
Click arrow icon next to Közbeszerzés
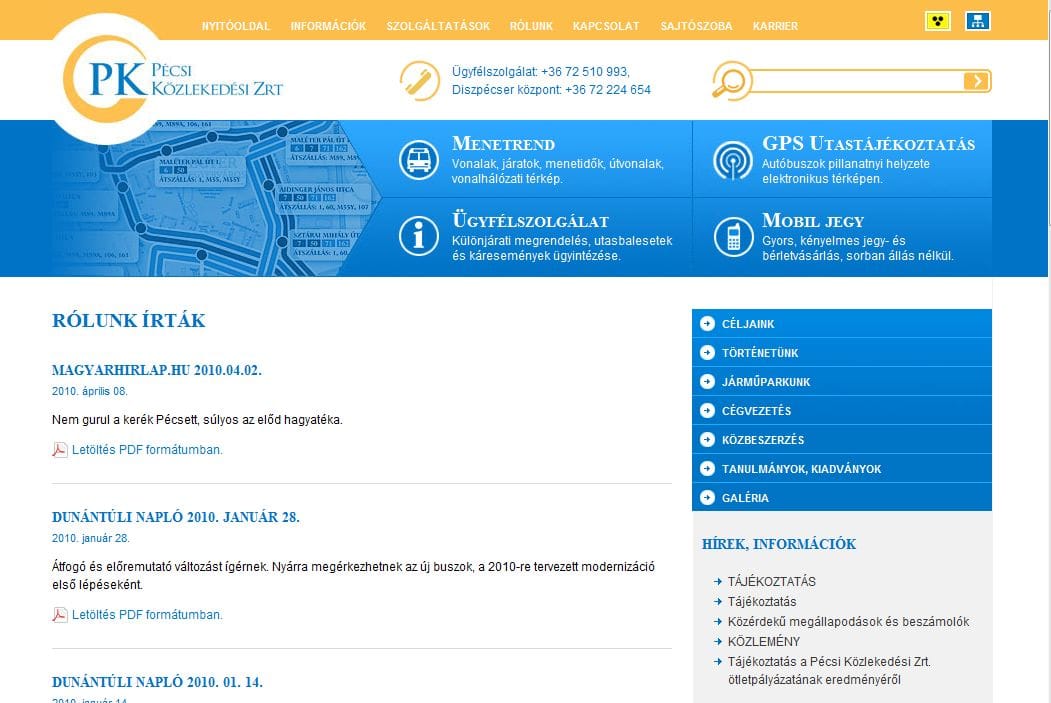pyautogui.click(x=707, y=440)
